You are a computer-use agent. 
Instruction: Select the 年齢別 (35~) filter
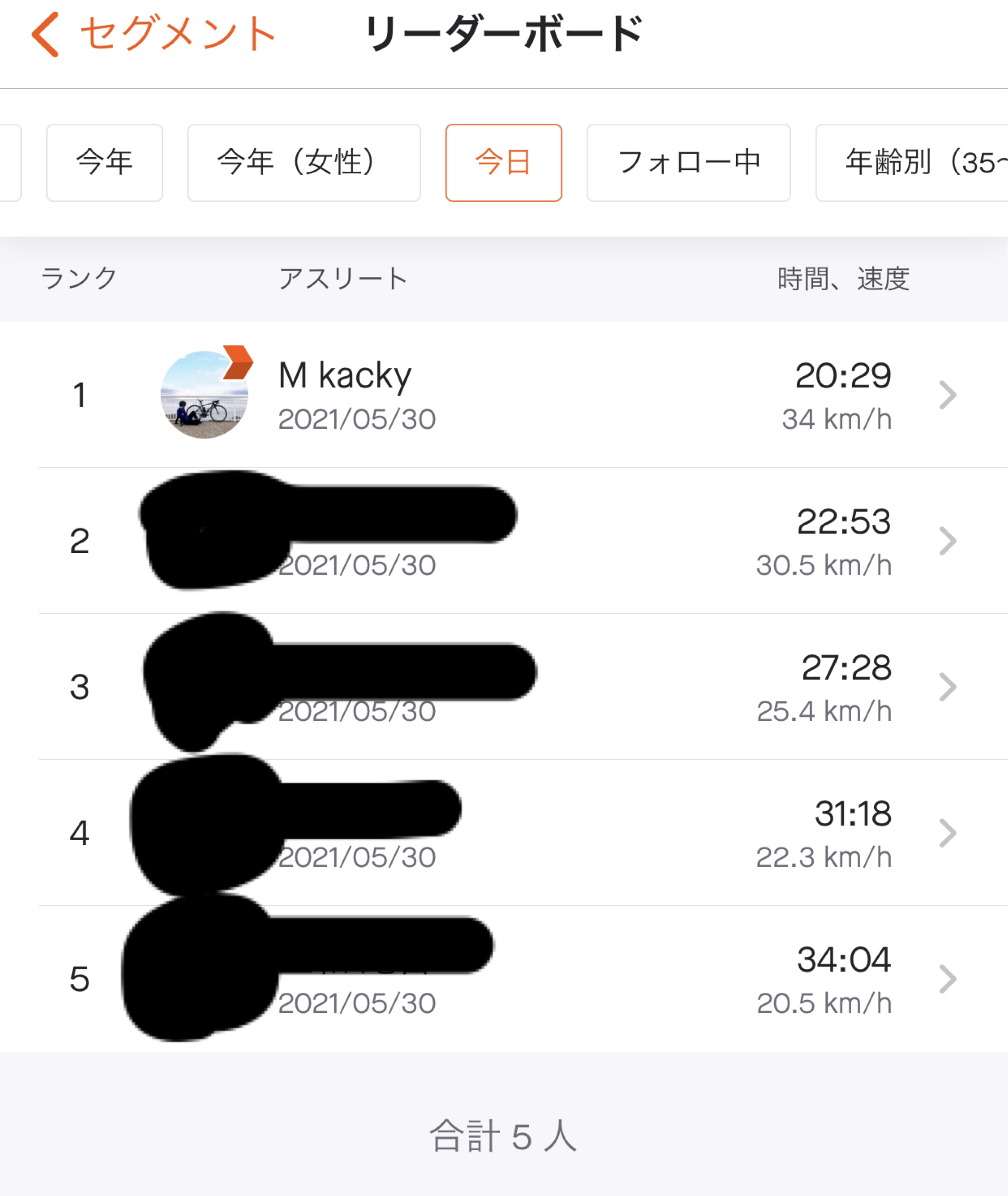pyautogui.click(x=912, y=163)
